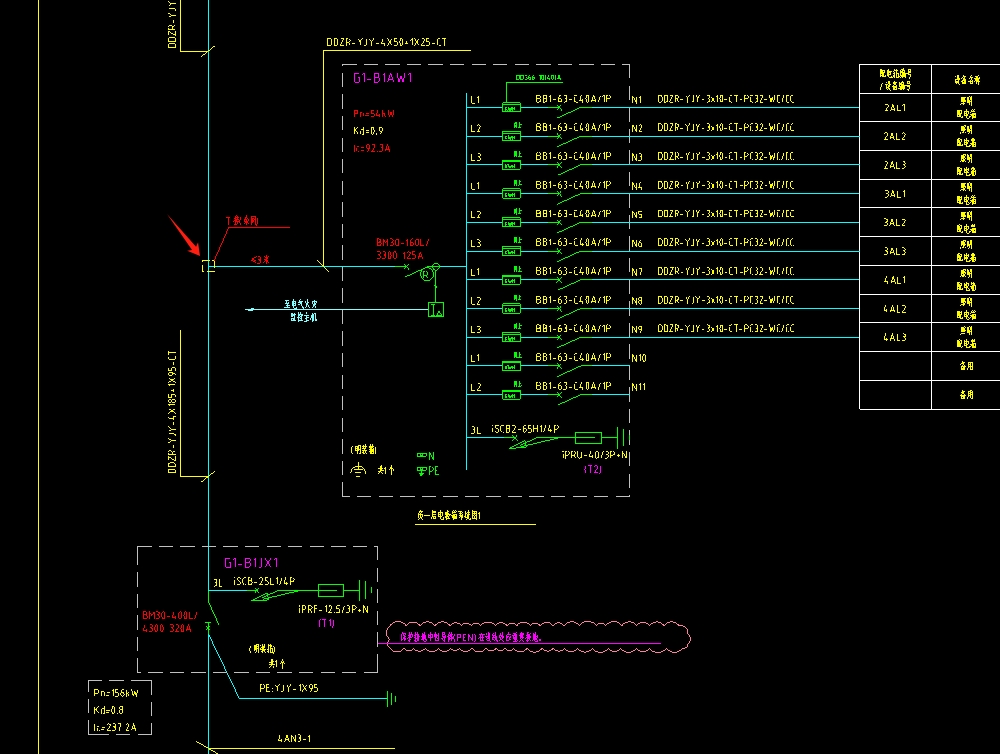Image resolution: width=1000 pixels, height=754 pixels.
Task: Click the BB1-63-C40A/1P label on the N10 row
Action: pyautogui.click(x=573, y=357)
